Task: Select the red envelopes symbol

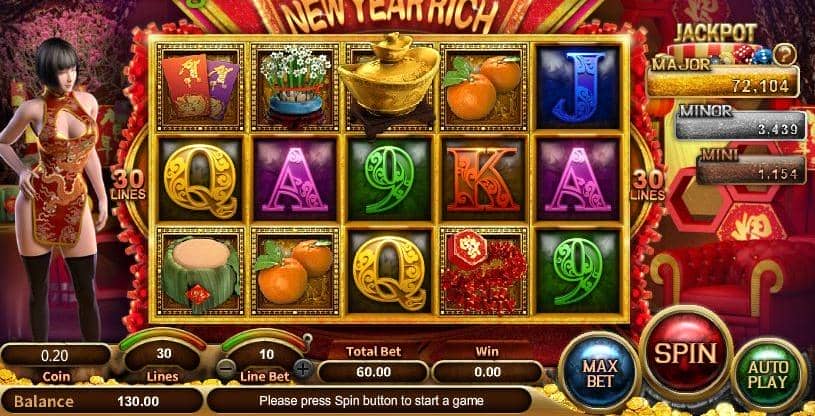Action: click(x=200, y=87)
